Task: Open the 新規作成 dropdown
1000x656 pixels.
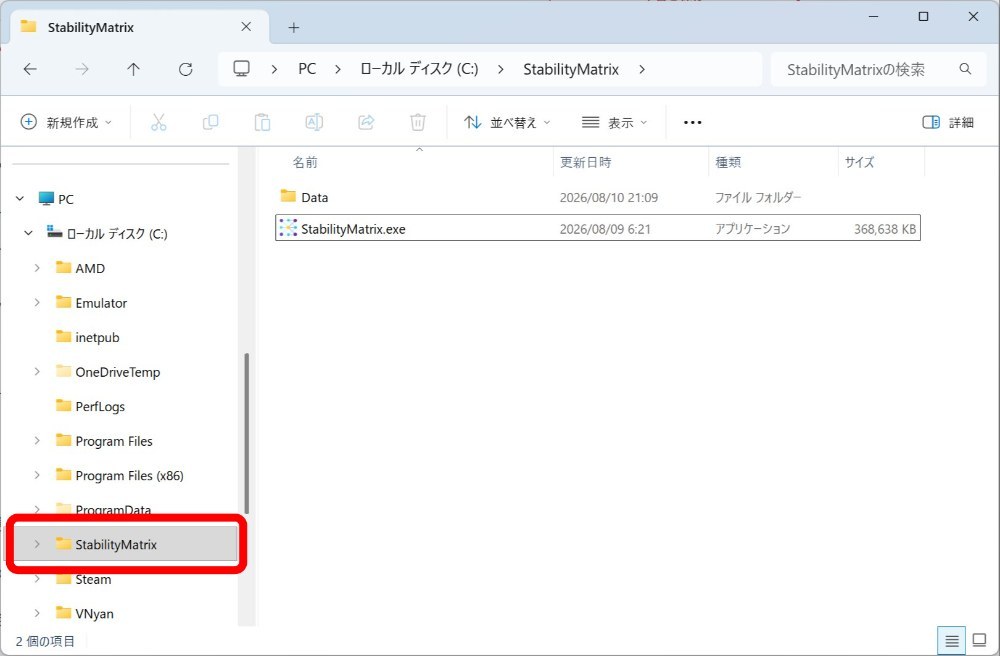Action: click(x=66, y=122)
